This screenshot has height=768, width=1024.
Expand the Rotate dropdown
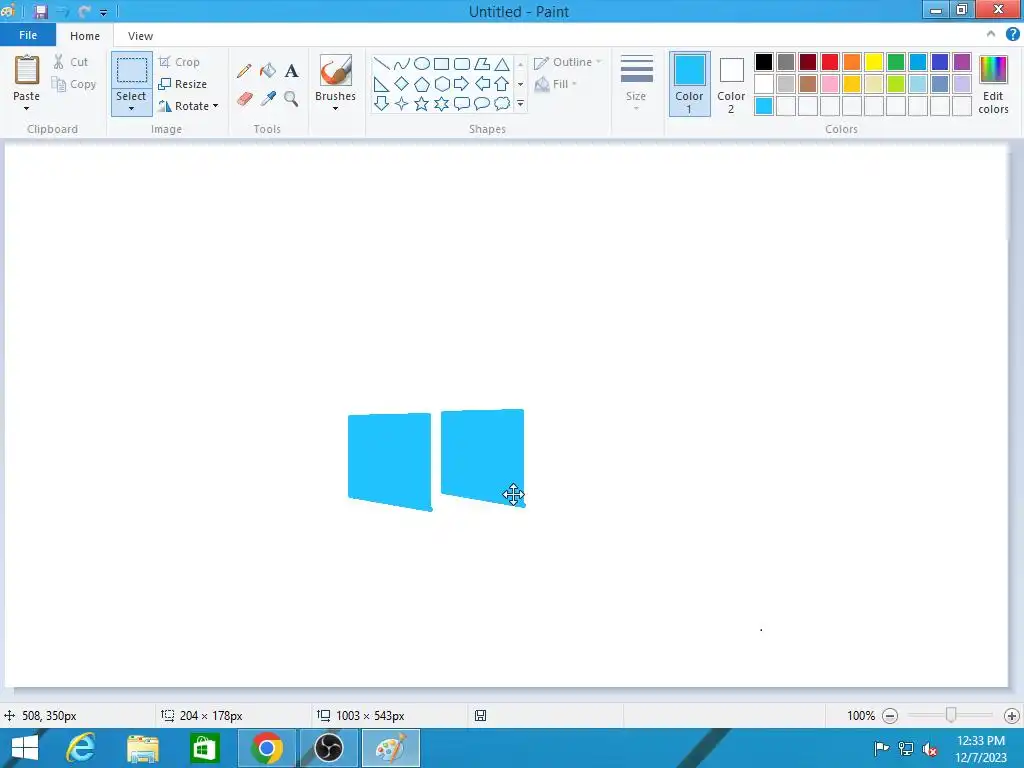tap(216, 106)
